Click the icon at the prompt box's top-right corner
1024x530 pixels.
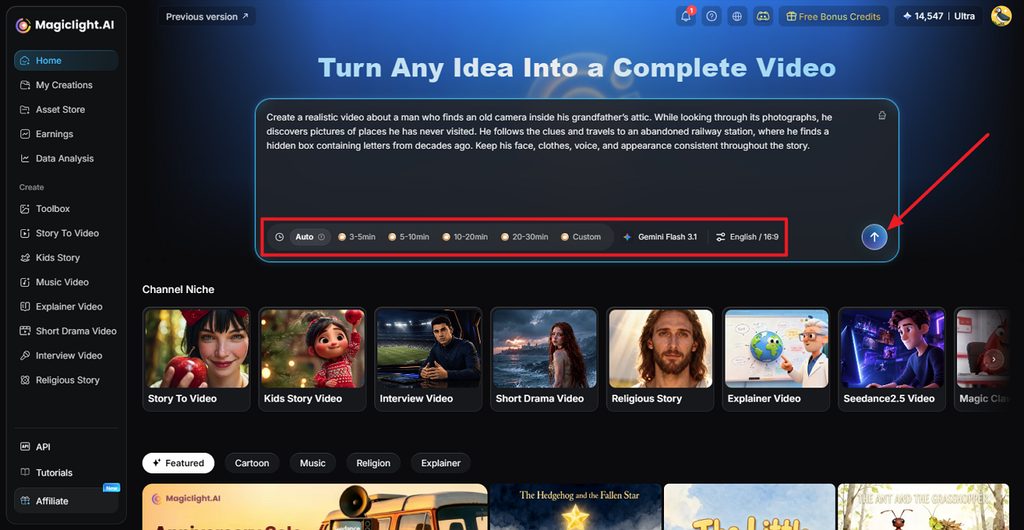882,116
